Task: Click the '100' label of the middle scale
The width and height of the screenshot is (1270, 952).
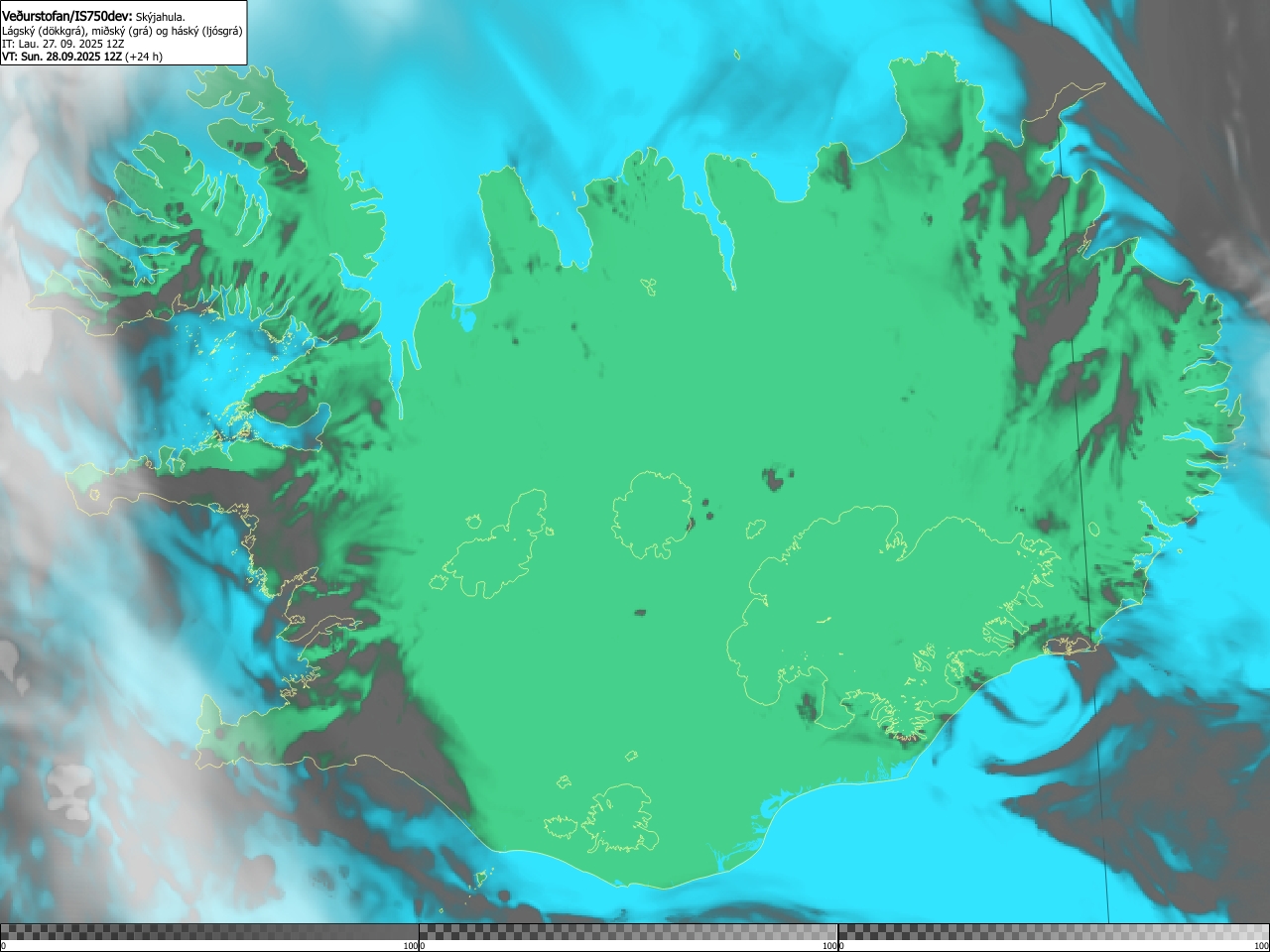Action: (829, 946)
